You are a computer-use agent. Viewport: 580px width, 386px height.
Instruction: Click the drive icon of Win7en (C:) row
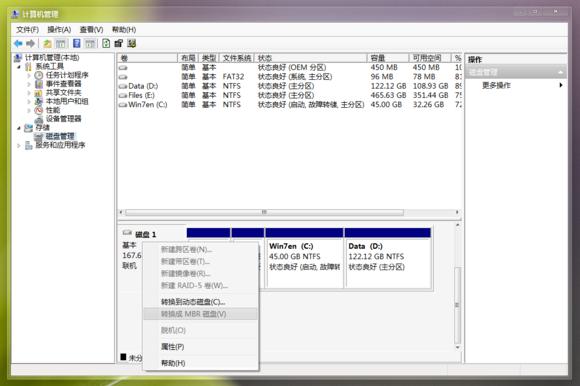123,105
